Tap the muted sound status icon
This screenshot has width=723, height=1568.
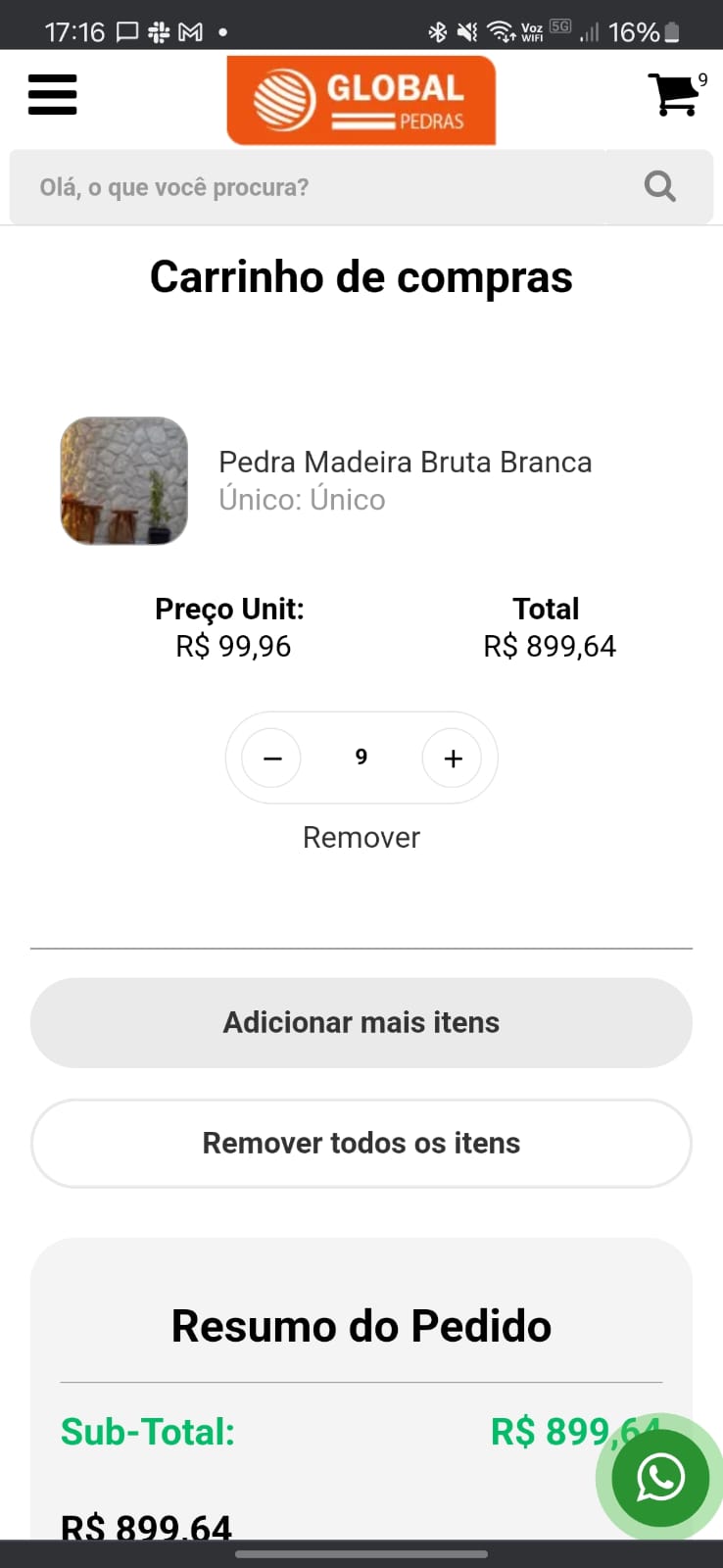click(467, 32)
